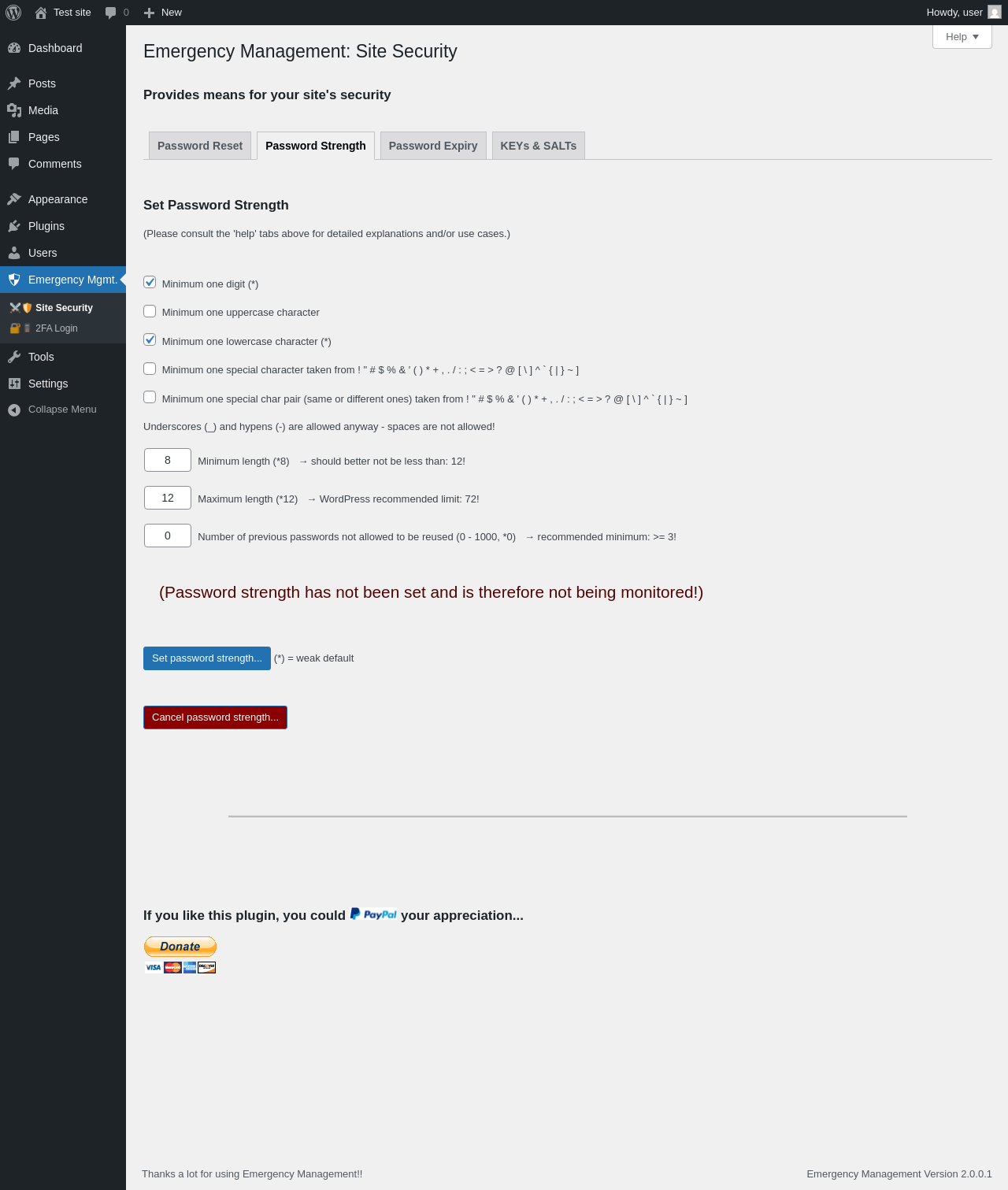Open the New content dropdown
Image resolution: width=1008 pixels, height=1190 pixels.
point(163,13)
